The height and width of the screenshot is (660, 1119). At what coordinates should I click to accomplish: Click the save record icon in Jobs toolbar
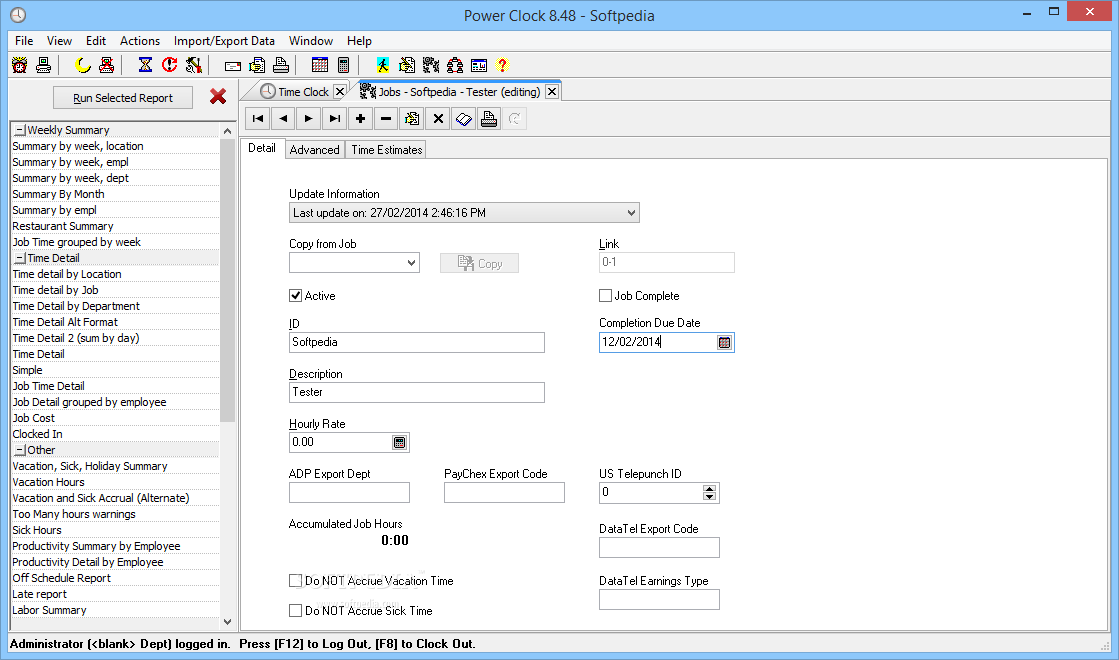click(x=412, y=118)
